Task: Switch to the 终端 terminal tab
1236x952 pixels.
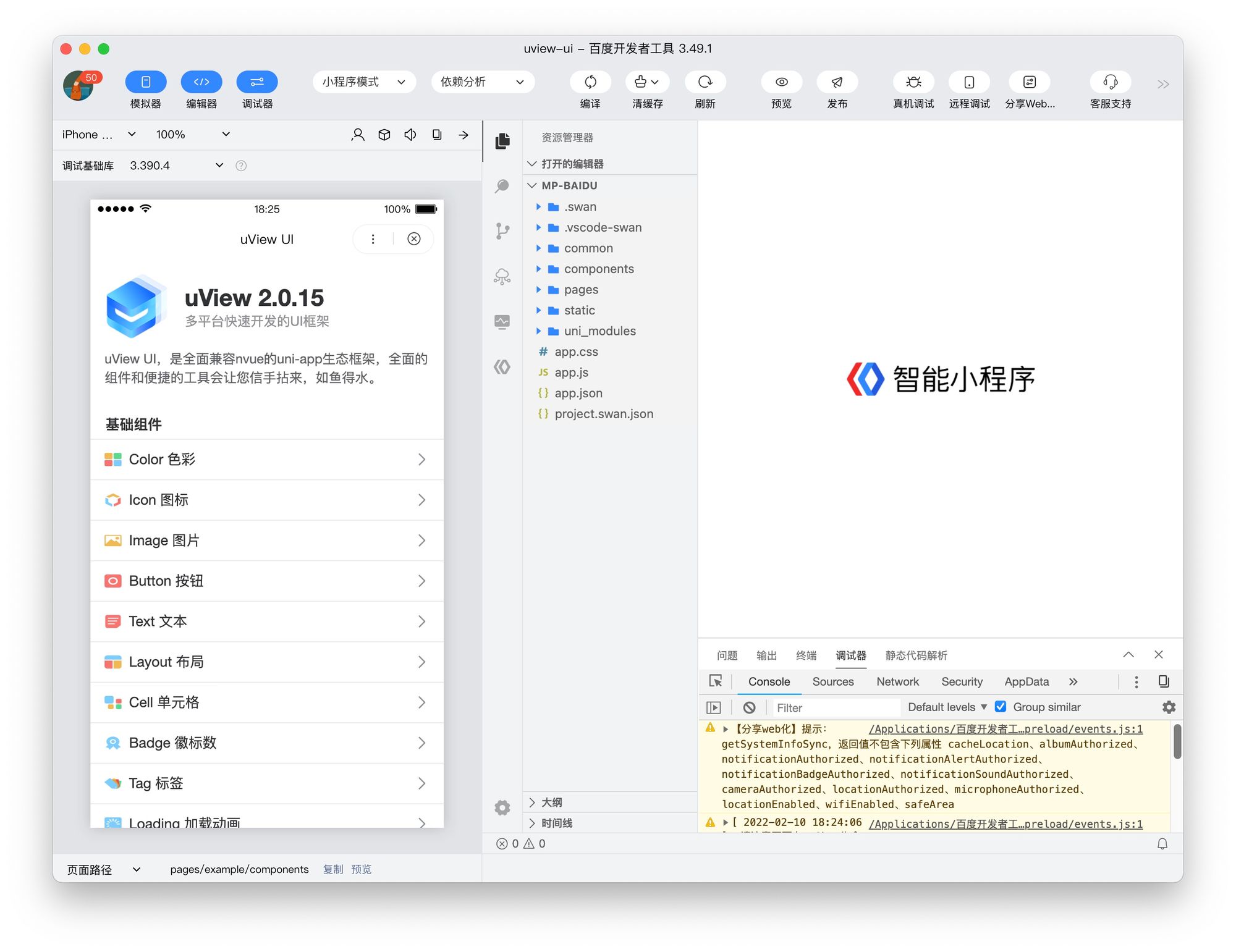Action: [806, 655]
